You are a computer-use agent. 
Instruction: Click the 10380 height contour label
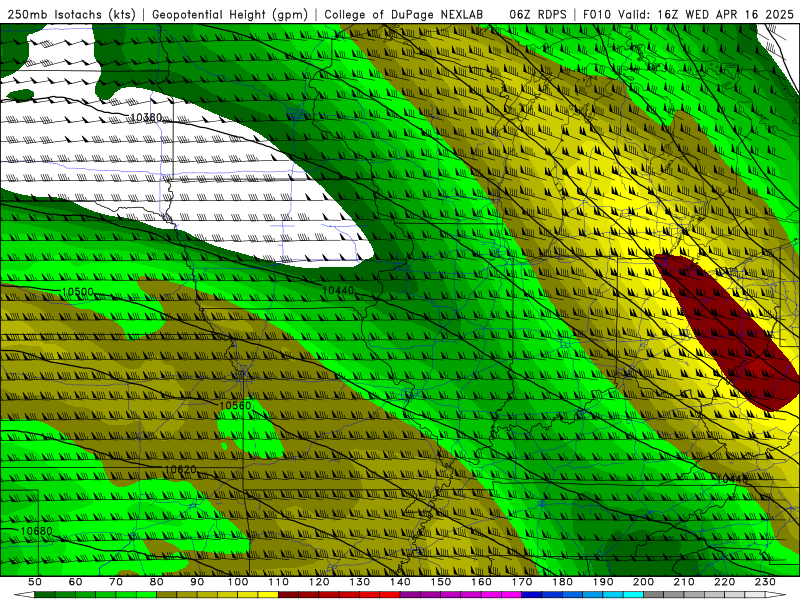(x=146, y=117)
